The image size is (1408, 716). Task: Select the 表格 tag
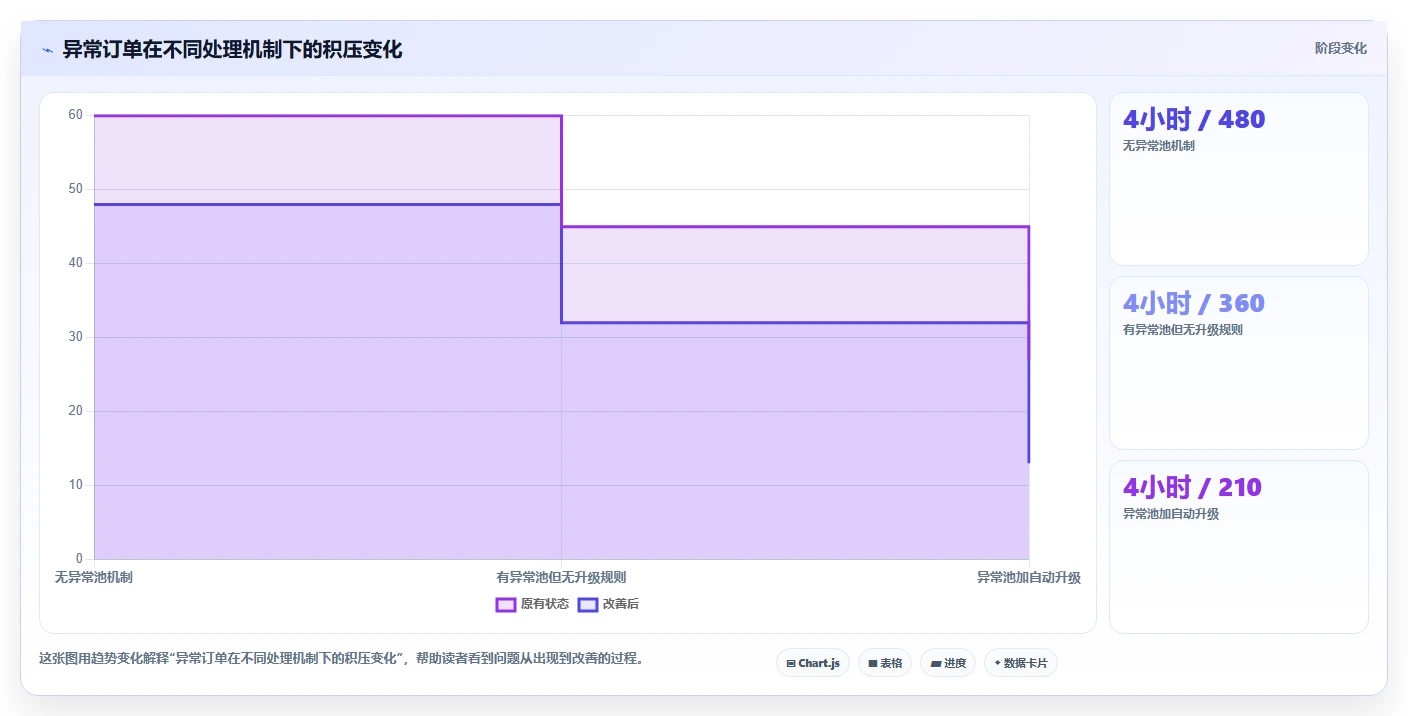pyautogui.click(x=885, y=663)
